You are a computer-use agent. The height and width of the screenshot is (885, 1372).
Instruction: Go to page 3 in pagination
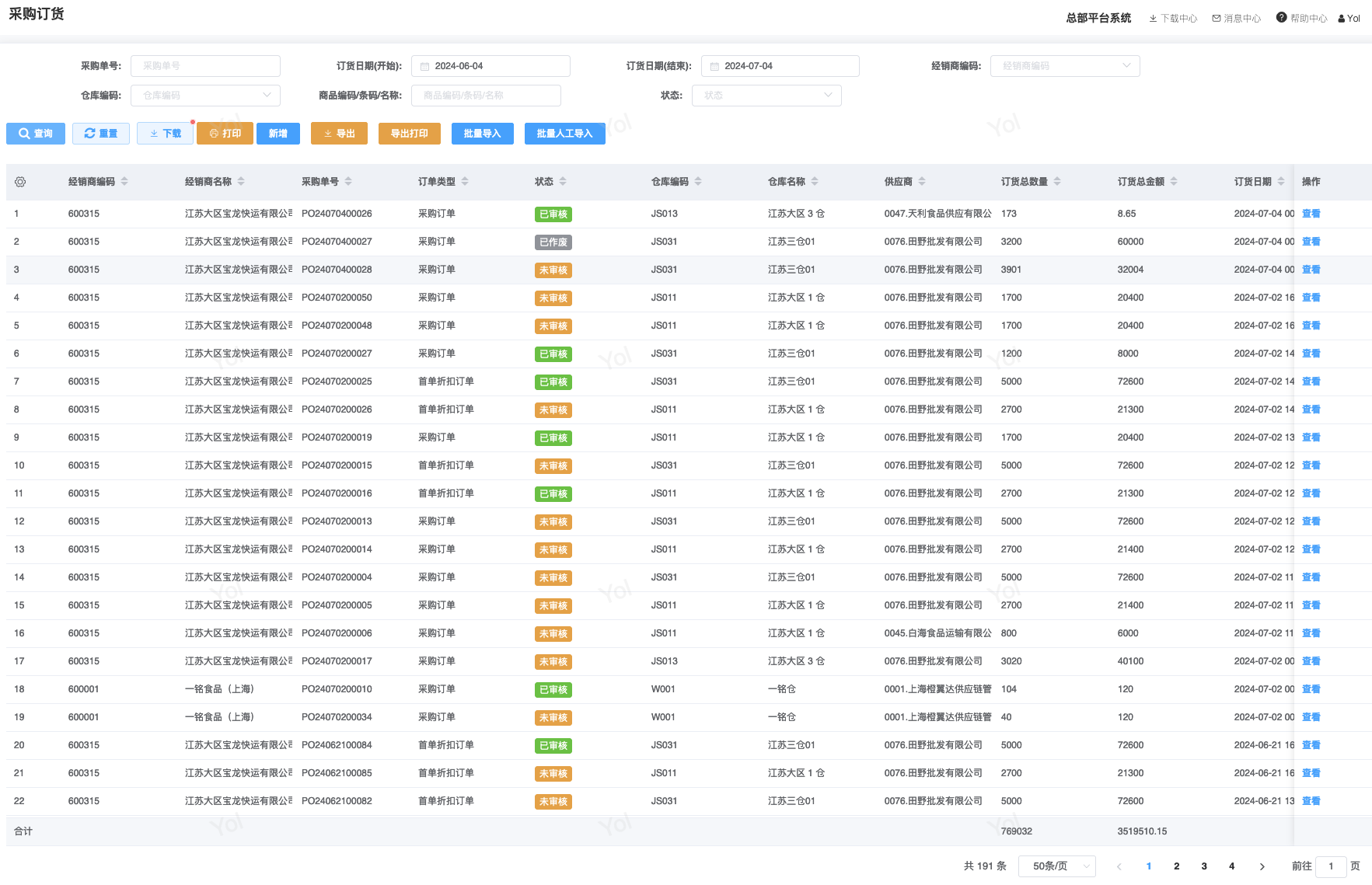coord(1204,866)
